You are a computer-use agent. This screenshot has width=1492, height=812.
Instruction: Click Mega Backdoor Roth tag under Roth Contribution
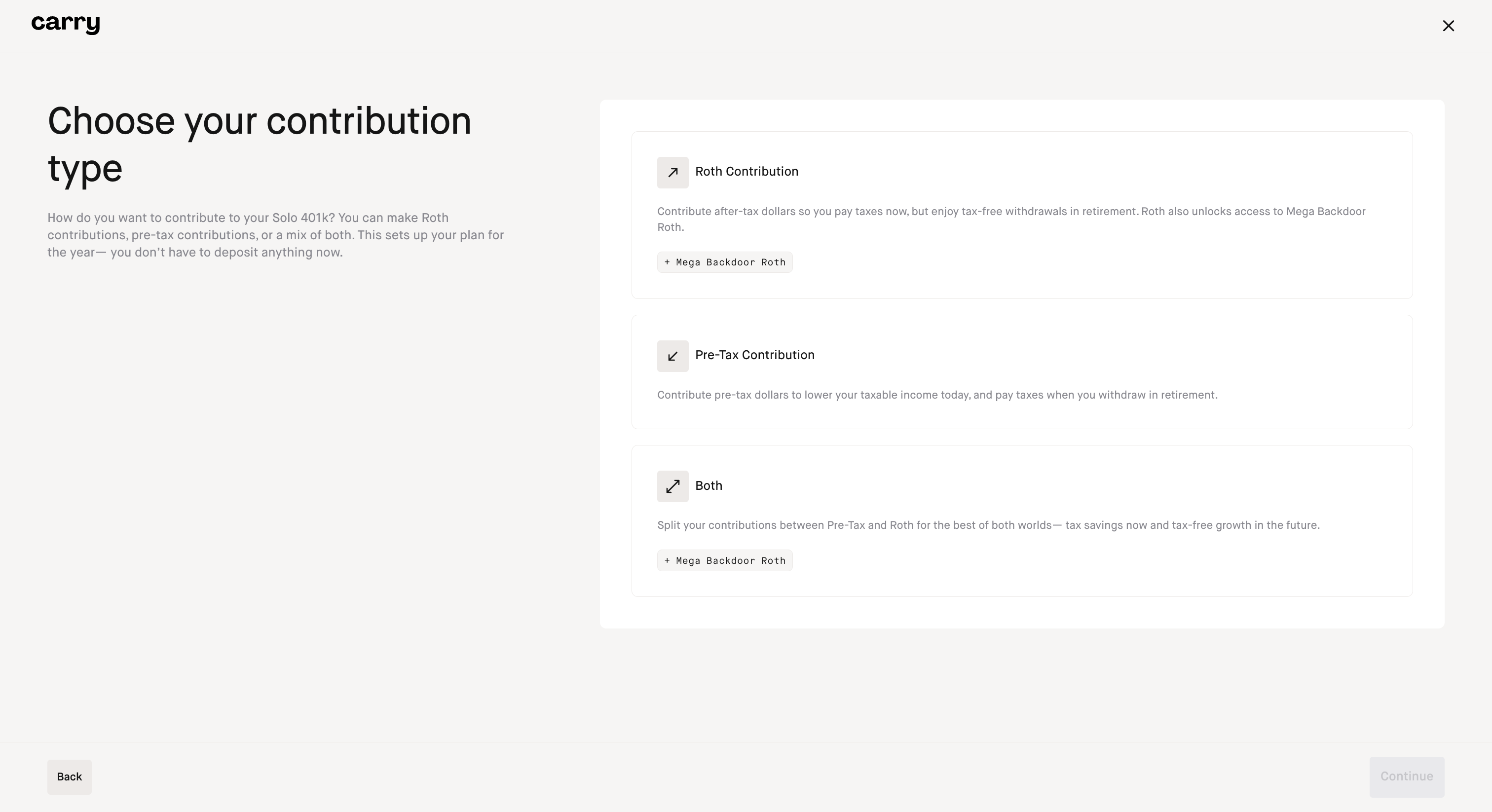725,262
